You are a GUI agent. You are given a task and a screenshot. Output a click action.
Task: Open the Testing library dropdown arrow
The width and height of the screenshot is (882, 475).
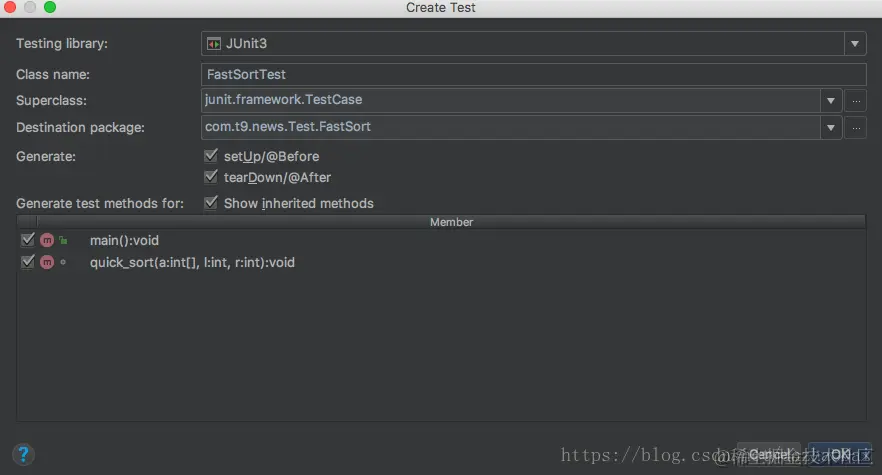pyautogui.click(x=854, y=44)
